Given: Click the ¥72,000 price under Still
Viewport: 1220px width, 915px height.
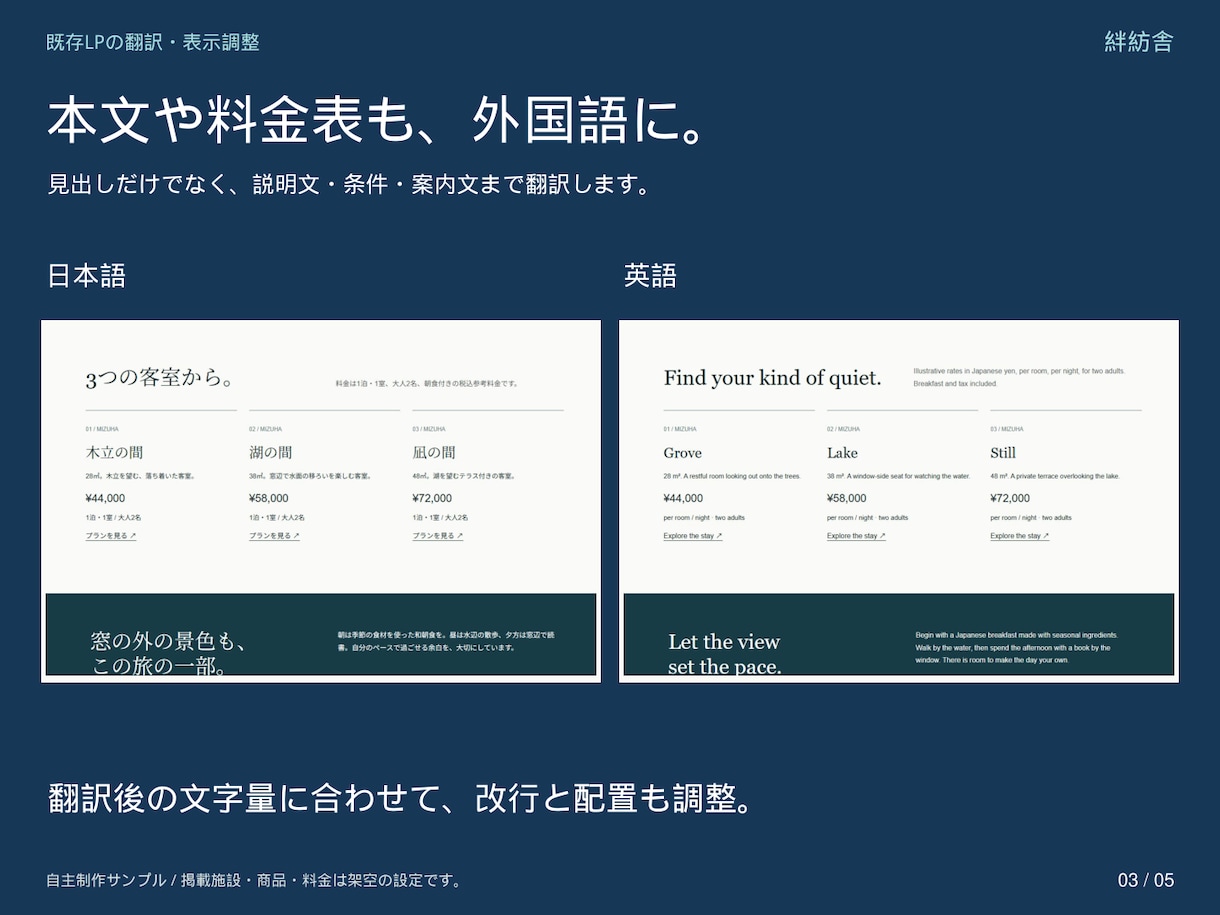Looking at the screenshot, I should (1010, 498).
